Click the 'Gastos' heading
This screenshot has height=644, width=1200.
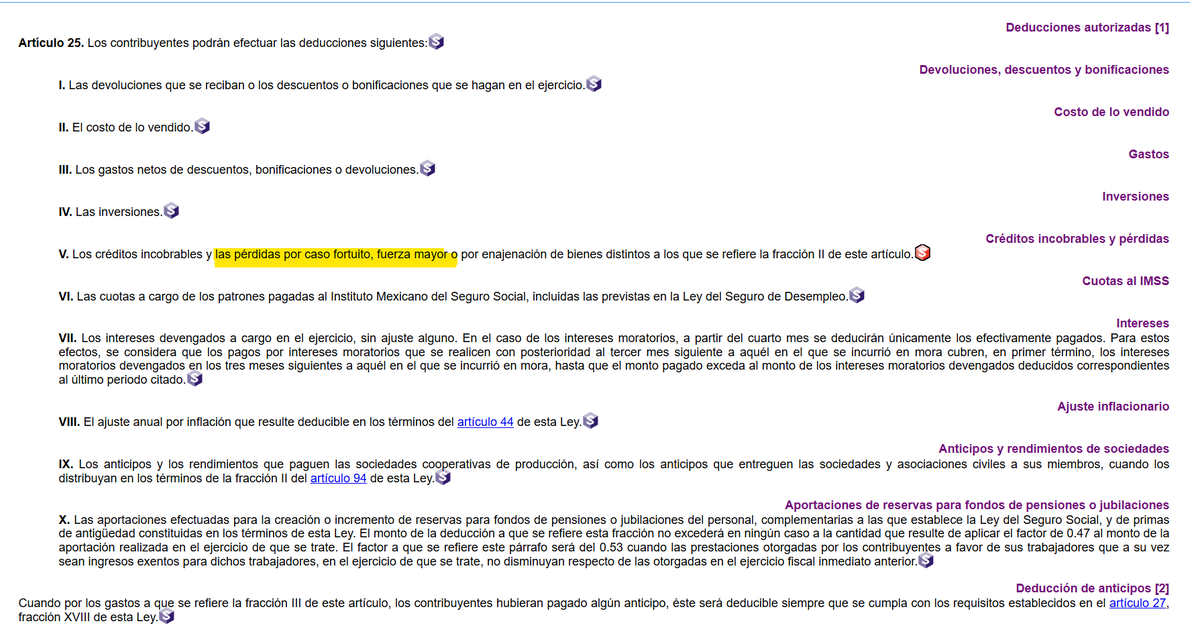pyautogui.click(x=1148, y=154)
